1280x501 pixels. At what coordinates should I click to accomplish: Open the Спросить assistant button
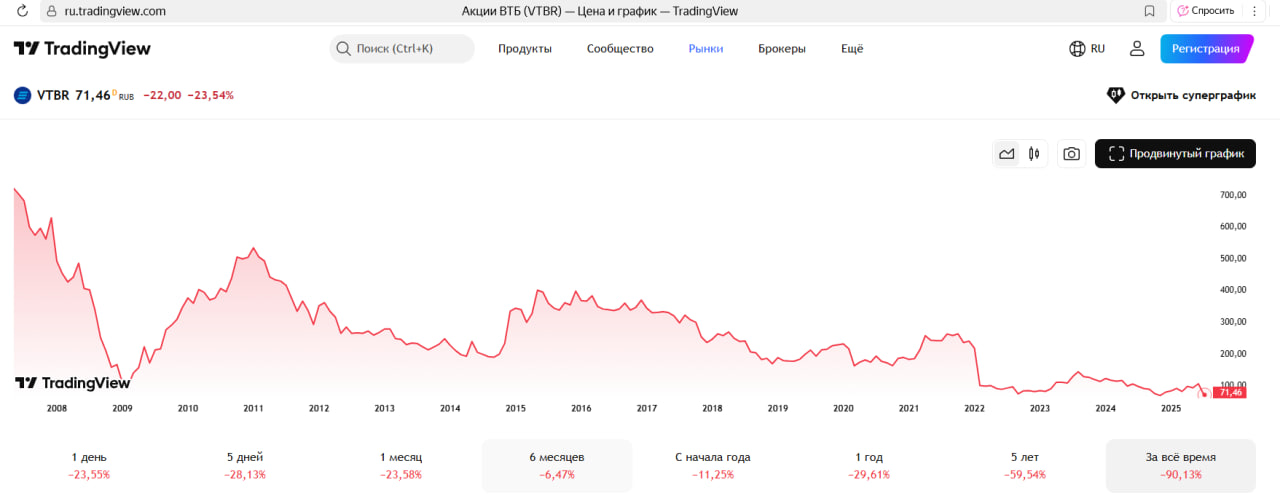tap(1205, 11)
